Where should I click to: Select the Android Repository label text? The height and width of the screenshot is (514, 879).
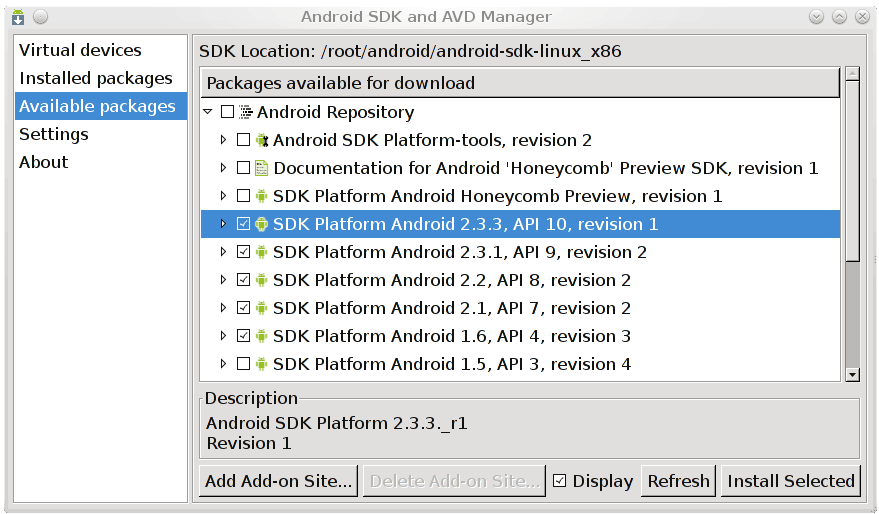click(335, 112)
